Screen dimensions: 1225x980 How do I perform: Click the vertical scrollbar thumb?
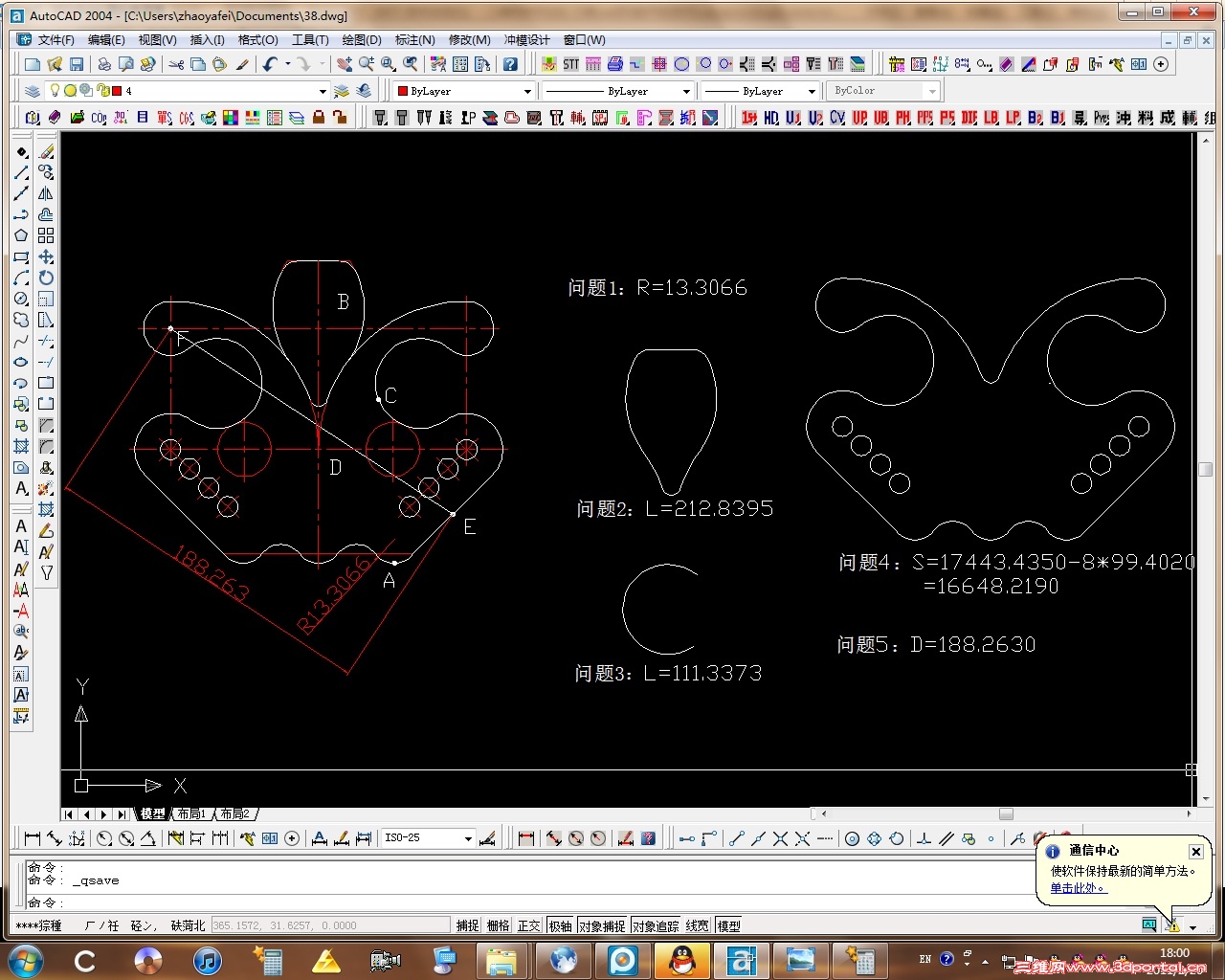point(1206,469)
